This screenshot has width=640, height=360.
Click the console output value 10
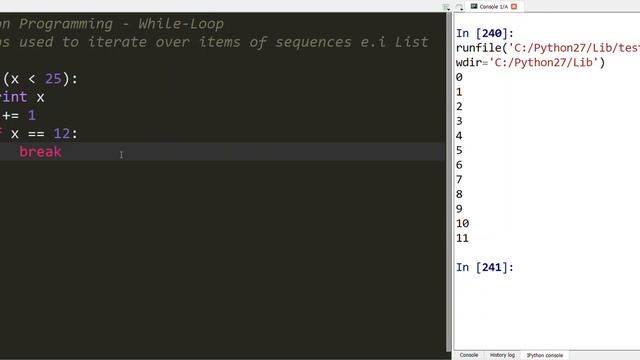pyautogui.click(x=462, y=223)
